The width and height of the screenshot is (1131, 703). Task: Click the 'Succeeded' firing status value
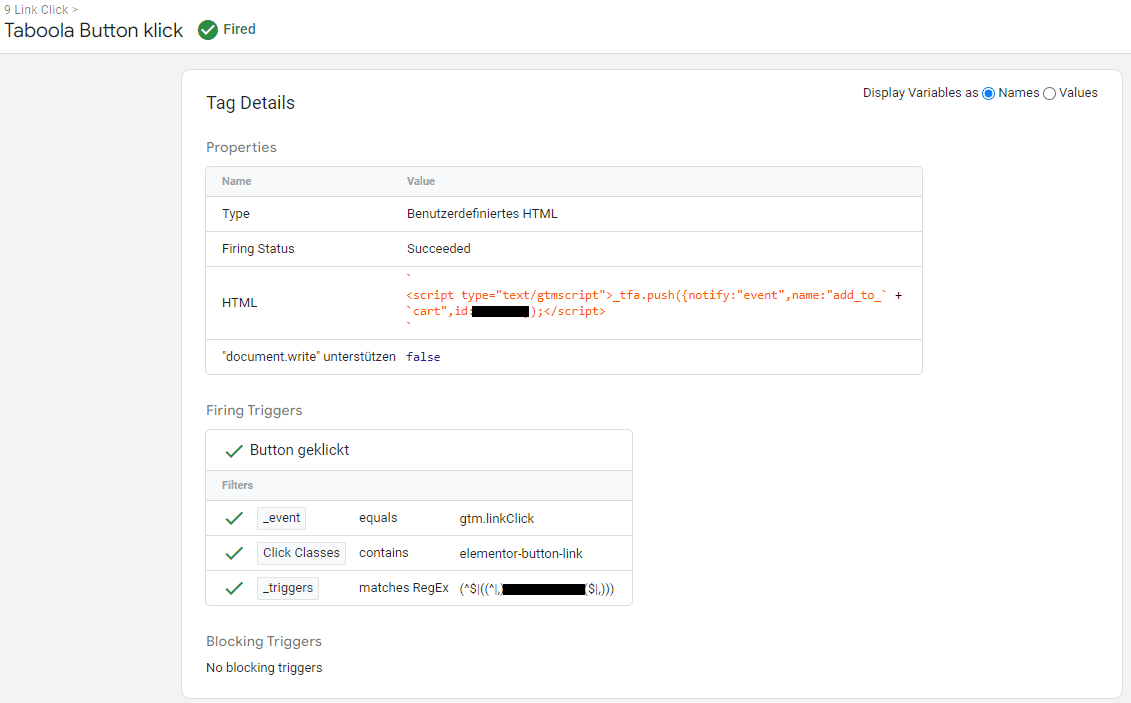[x=439, y=248]
